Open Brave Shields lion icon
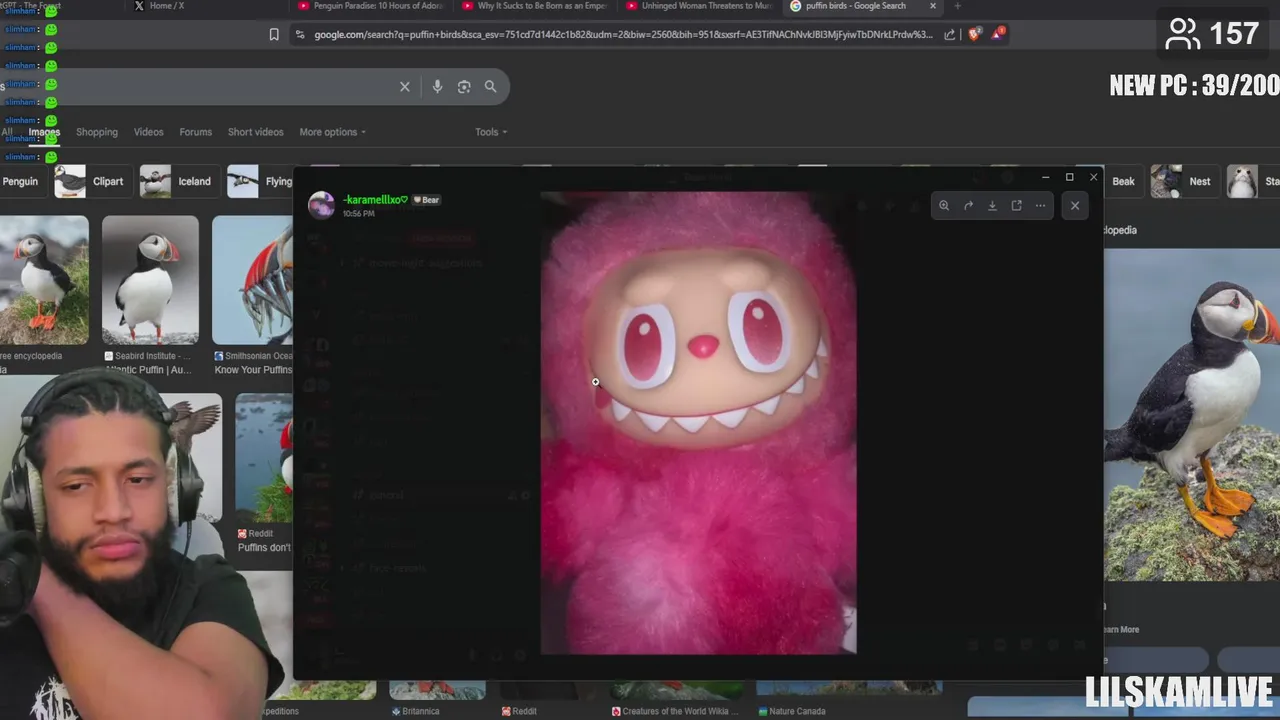 click(x=975, y=34)
